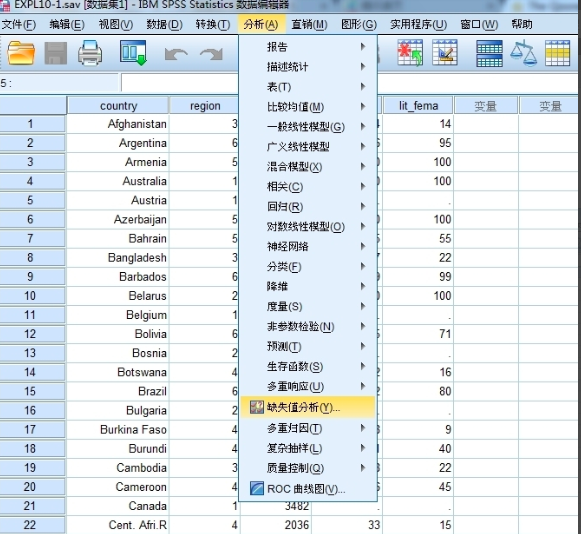Viewport: 581px width, 534px height.
Task: Click the Open data folder icon
Action: point(21,53)
